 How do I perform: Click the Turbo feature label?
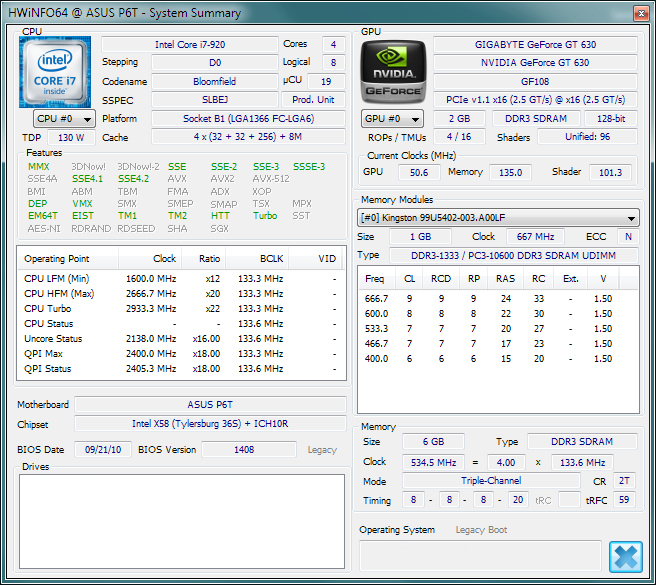coord(265,216)
